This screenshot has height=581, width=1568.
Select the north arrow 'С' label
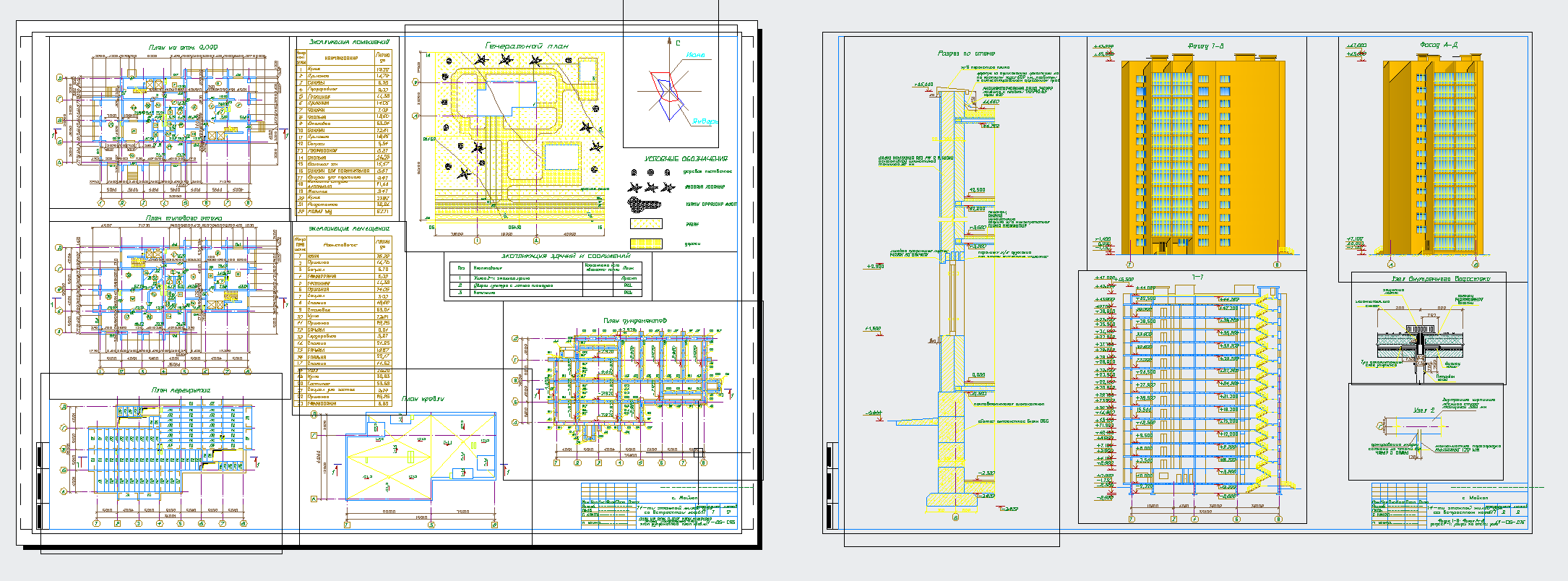[x=678, y=43]
